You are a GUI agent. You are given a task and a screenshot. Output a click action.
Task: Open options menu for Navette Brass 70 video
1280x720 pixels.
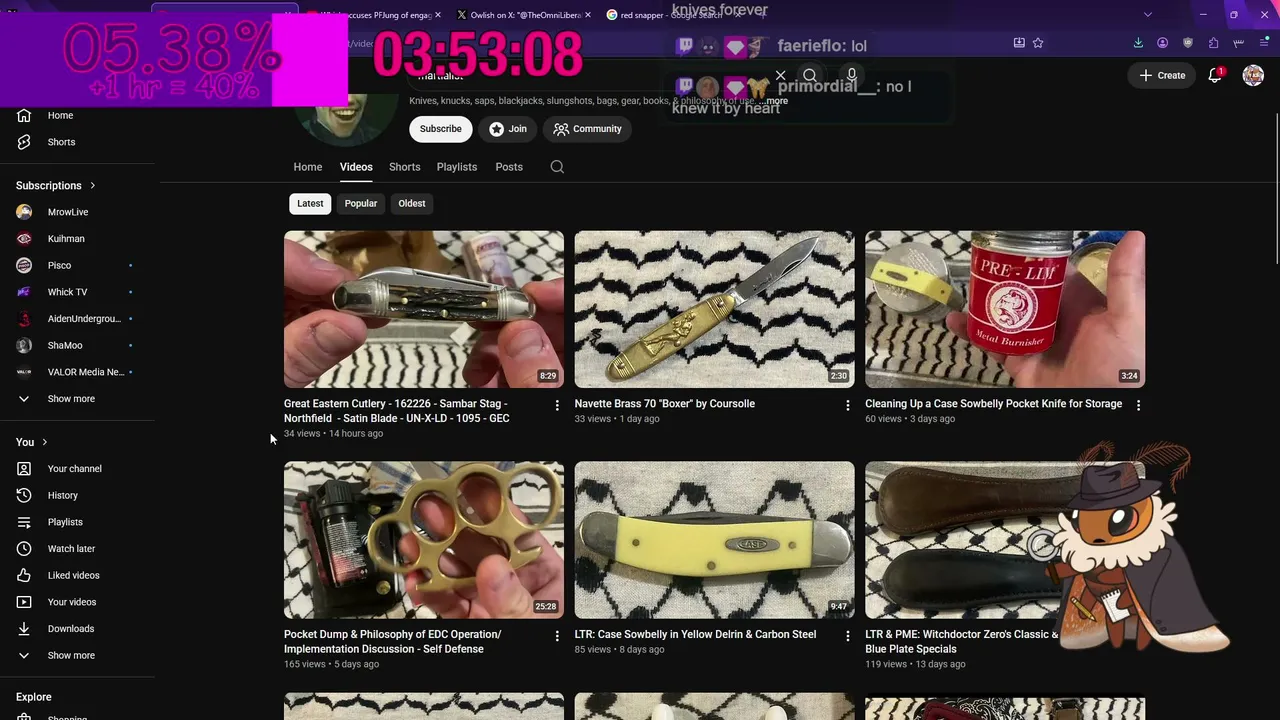[848, 405]
